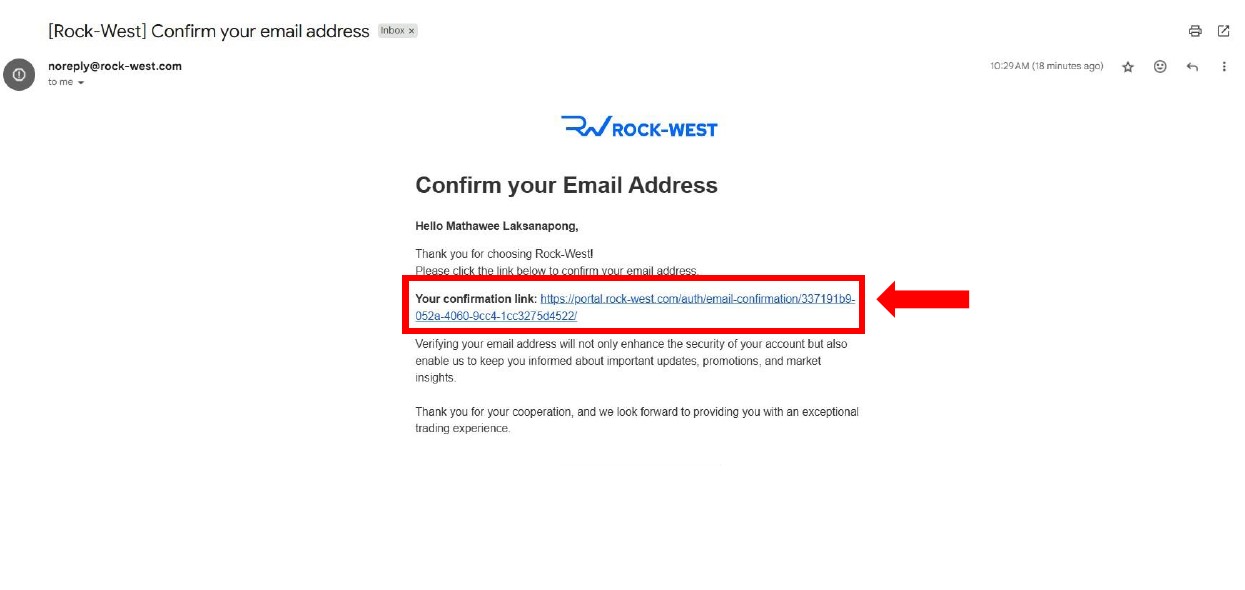Click sender noreply@rock-west.com
The width and height of the screenshot is (1245, 590).
115,66
